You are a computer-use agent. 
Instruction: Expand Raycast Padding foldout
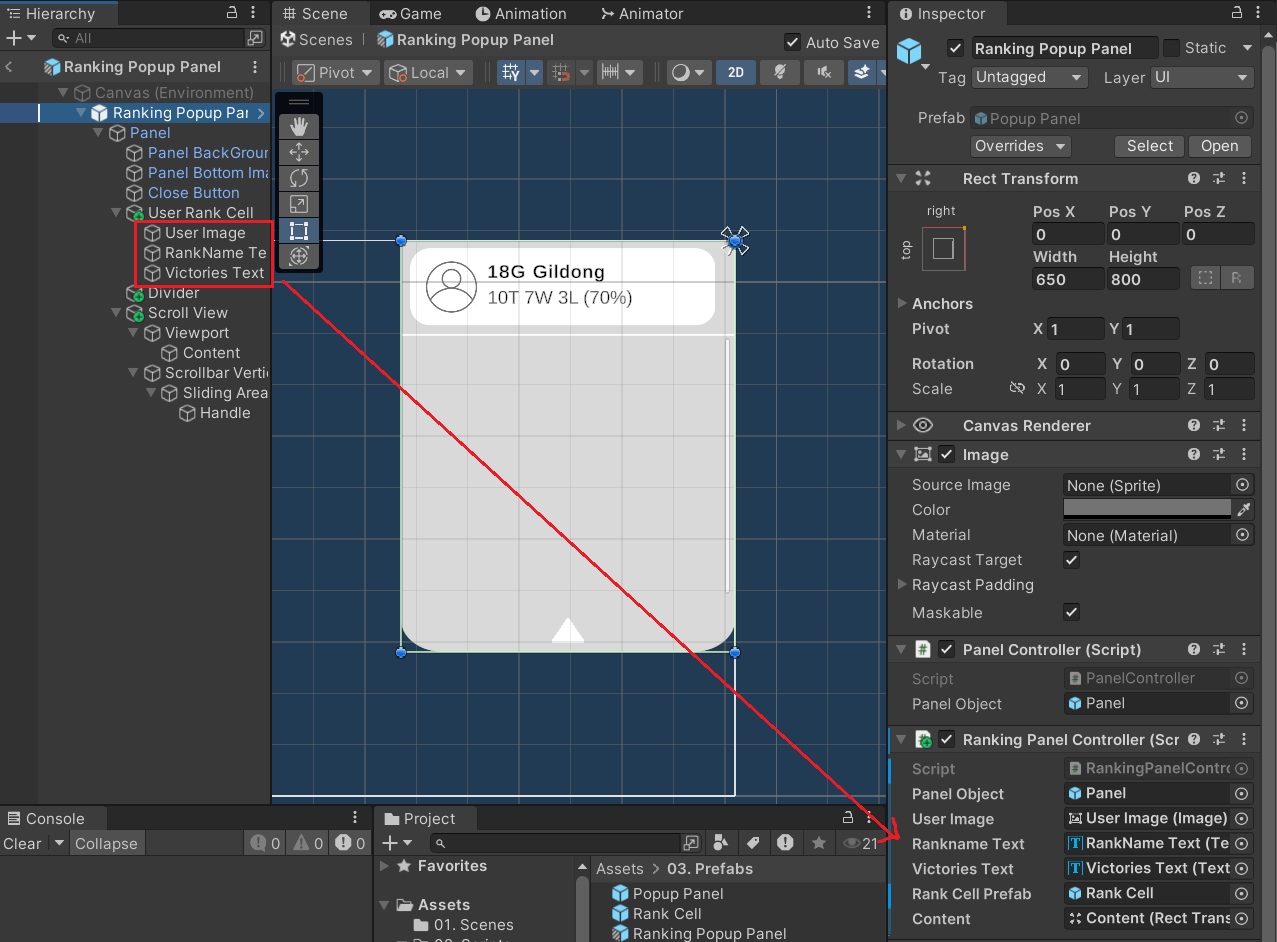(902, 584)
